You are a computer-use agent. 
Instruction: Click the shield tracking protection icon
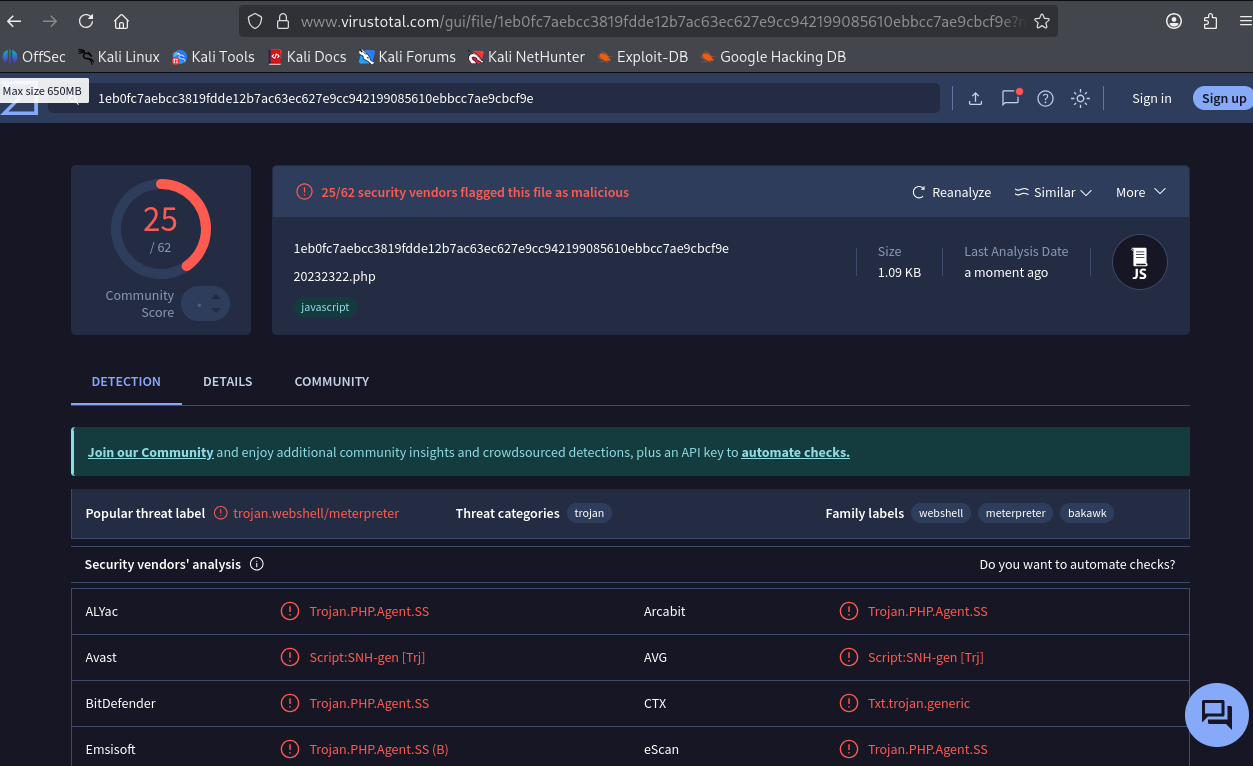point(255,21)
